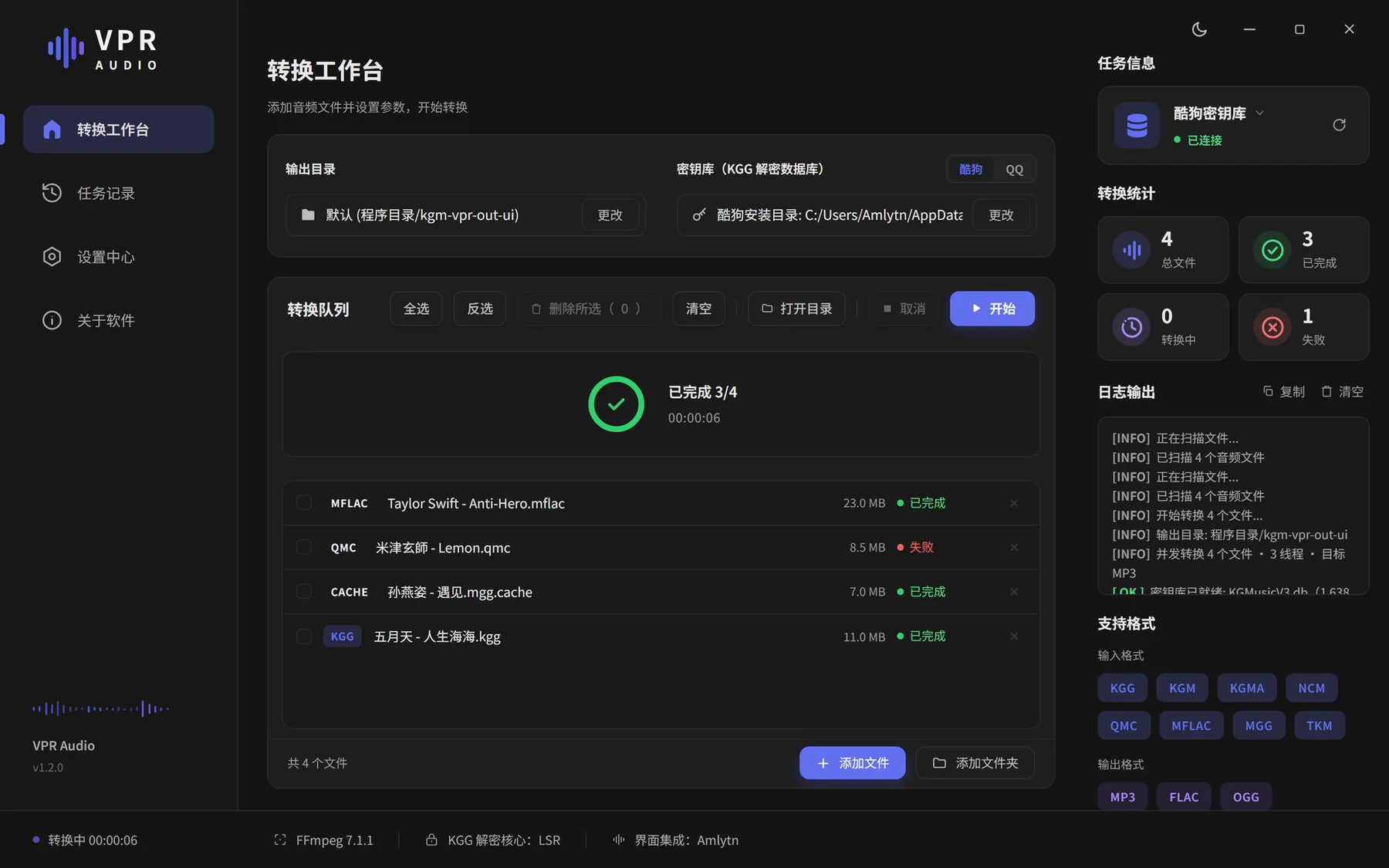Refresh the 酷狗密钥库 connection

click(x=1339, y=125)
